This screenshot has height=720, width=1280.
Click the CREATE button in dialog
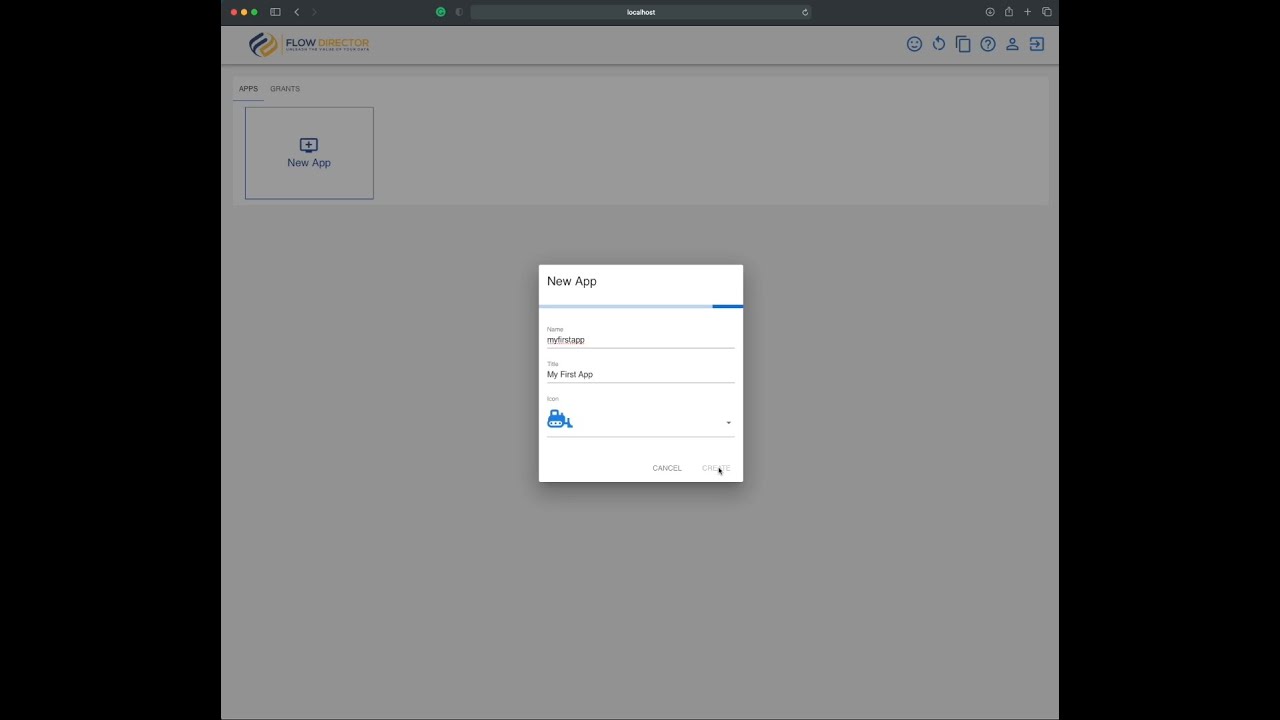[716, 468]
